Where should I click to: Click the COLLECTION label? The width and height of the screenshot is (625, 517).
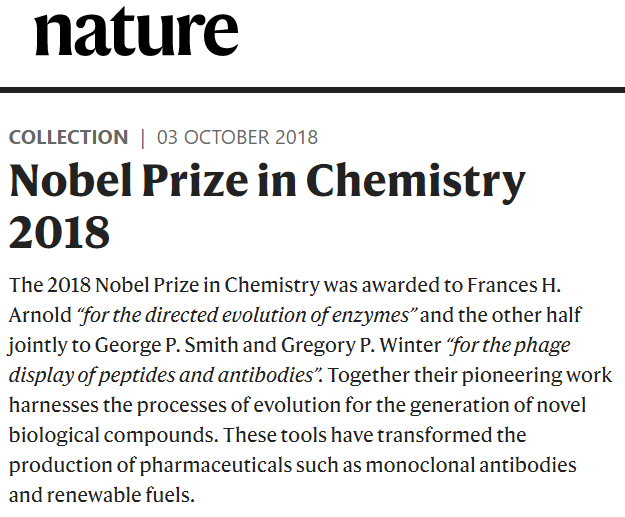tap(68, 138)
